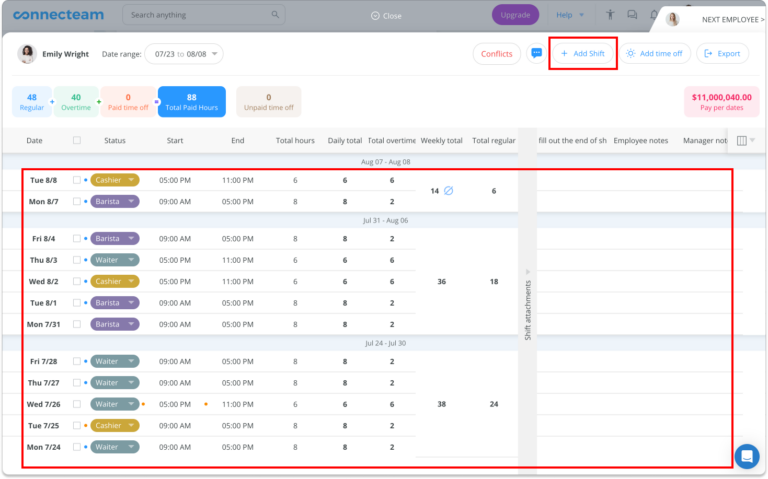Click the Connecteam logo

pyautogui.click(x=58, y=15)
